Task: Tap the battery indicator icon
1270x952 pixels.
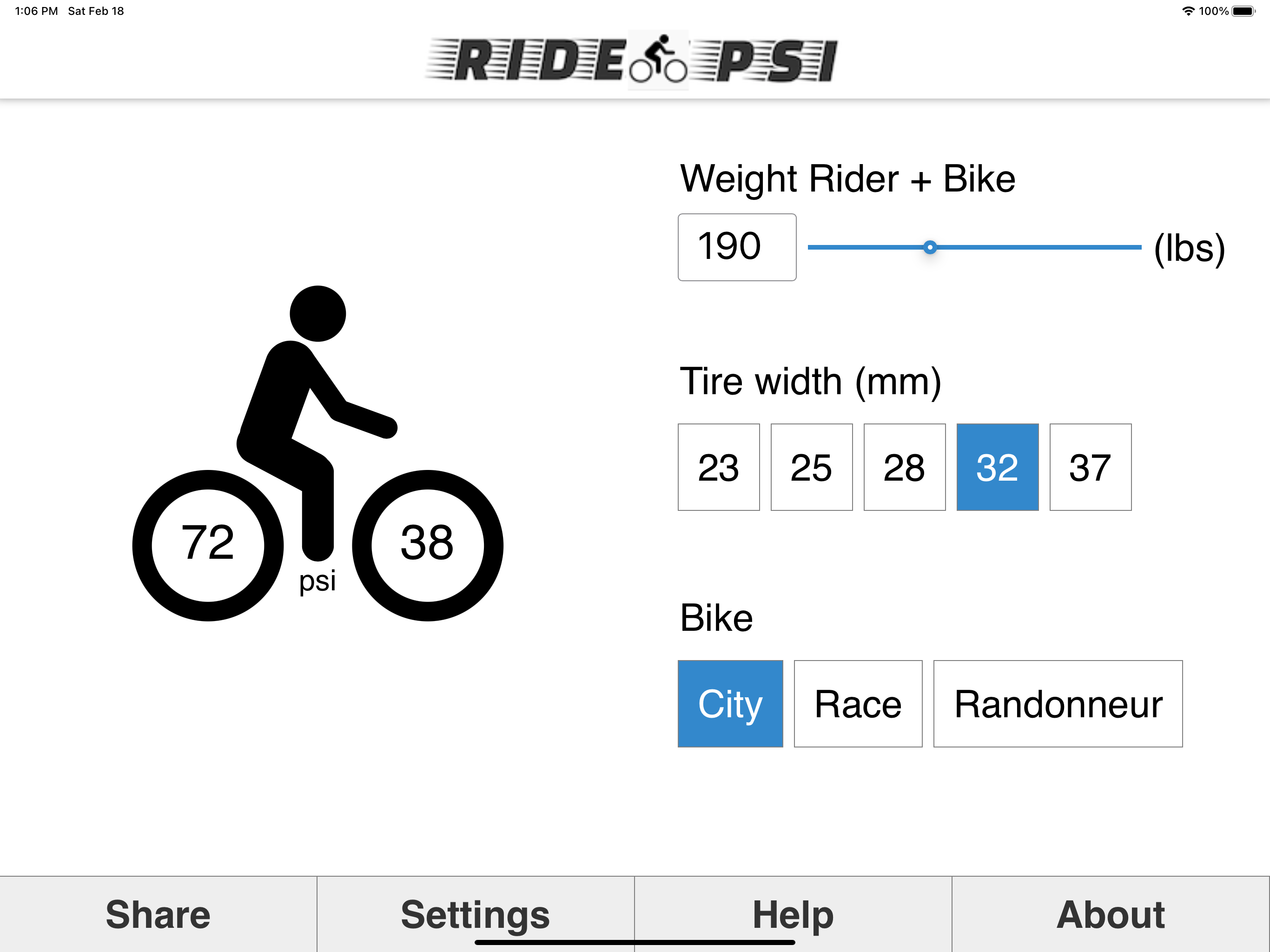Action: tap(1244, 11)
